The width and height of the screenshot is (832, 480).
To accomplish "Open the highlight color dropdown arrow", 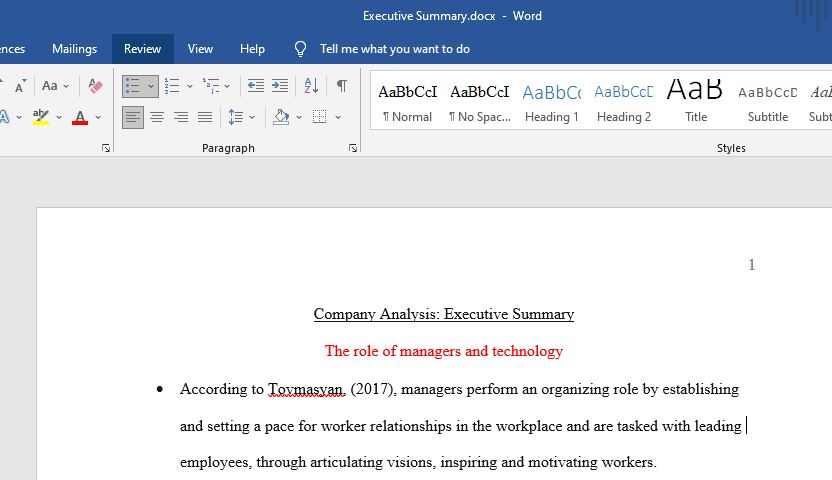I will click(59, 117).
